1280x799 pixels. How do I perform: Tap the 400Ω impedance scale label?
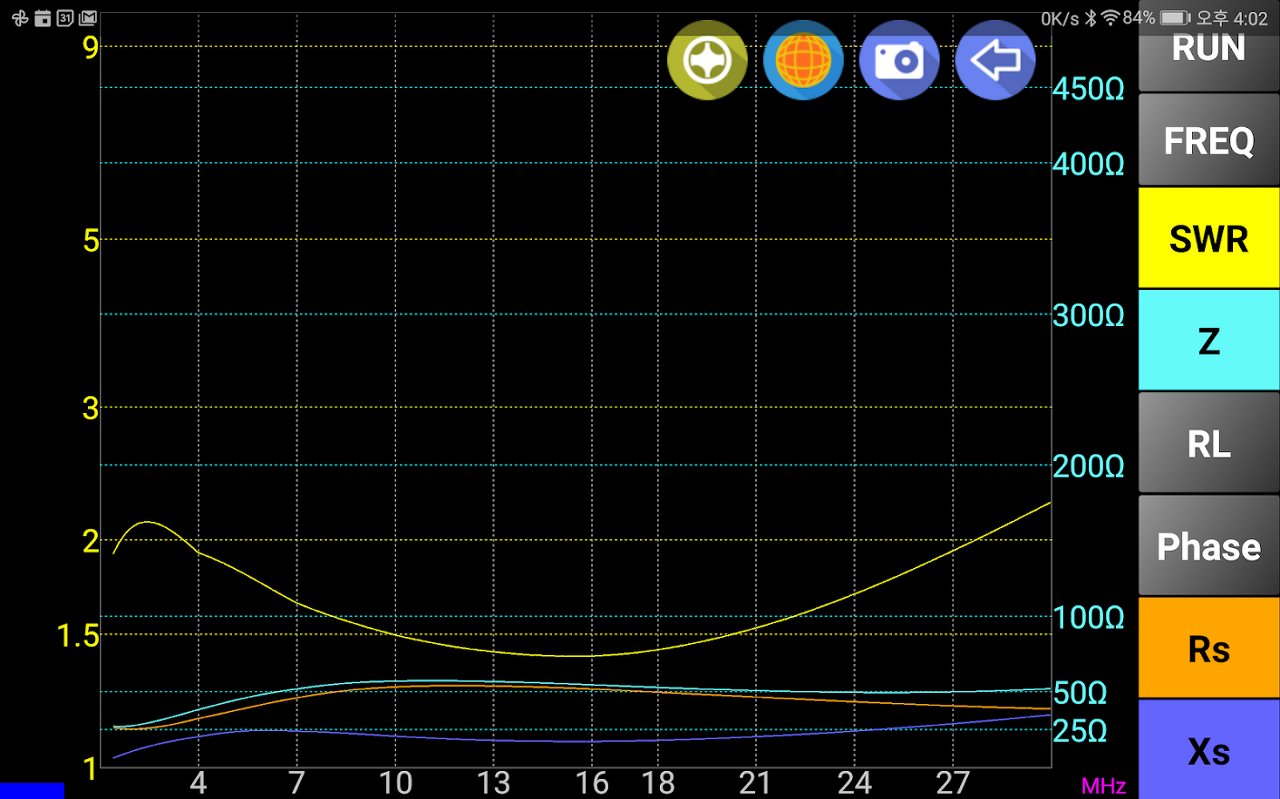(1088, 164)
